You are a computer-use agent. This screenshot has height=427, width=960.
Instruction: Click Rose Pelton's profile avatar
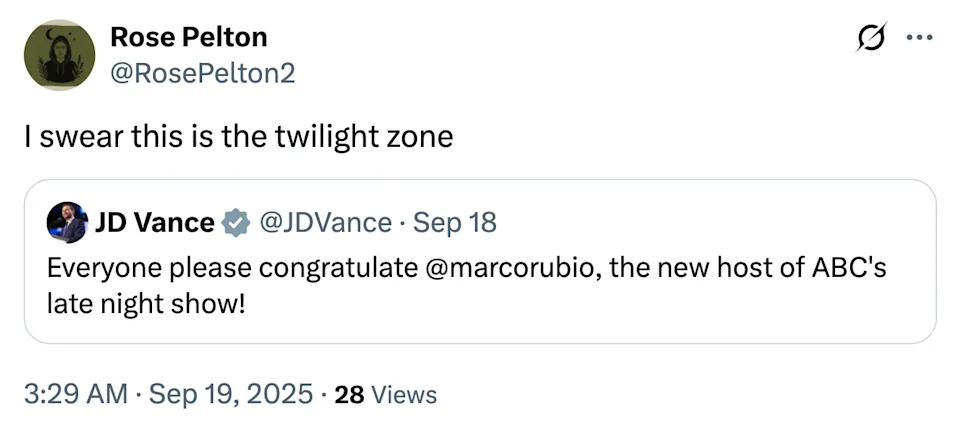point(53,55)
